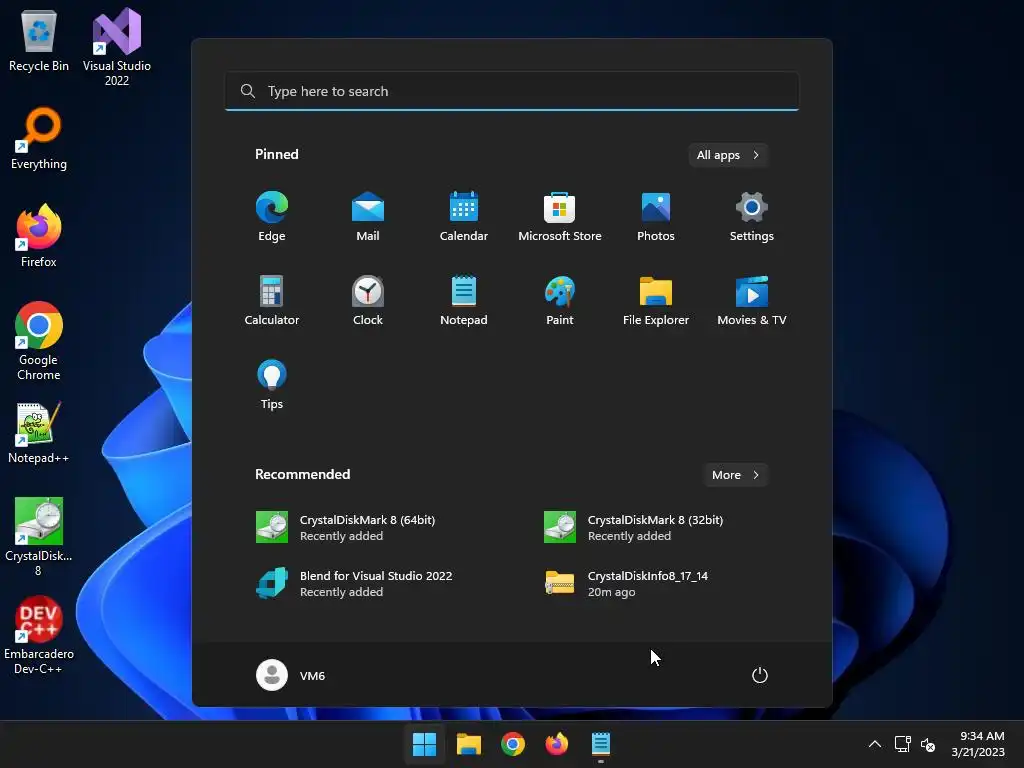1024x768 pixels.
Task: Open Edge from pinned apps
Action: pos(272,217)
